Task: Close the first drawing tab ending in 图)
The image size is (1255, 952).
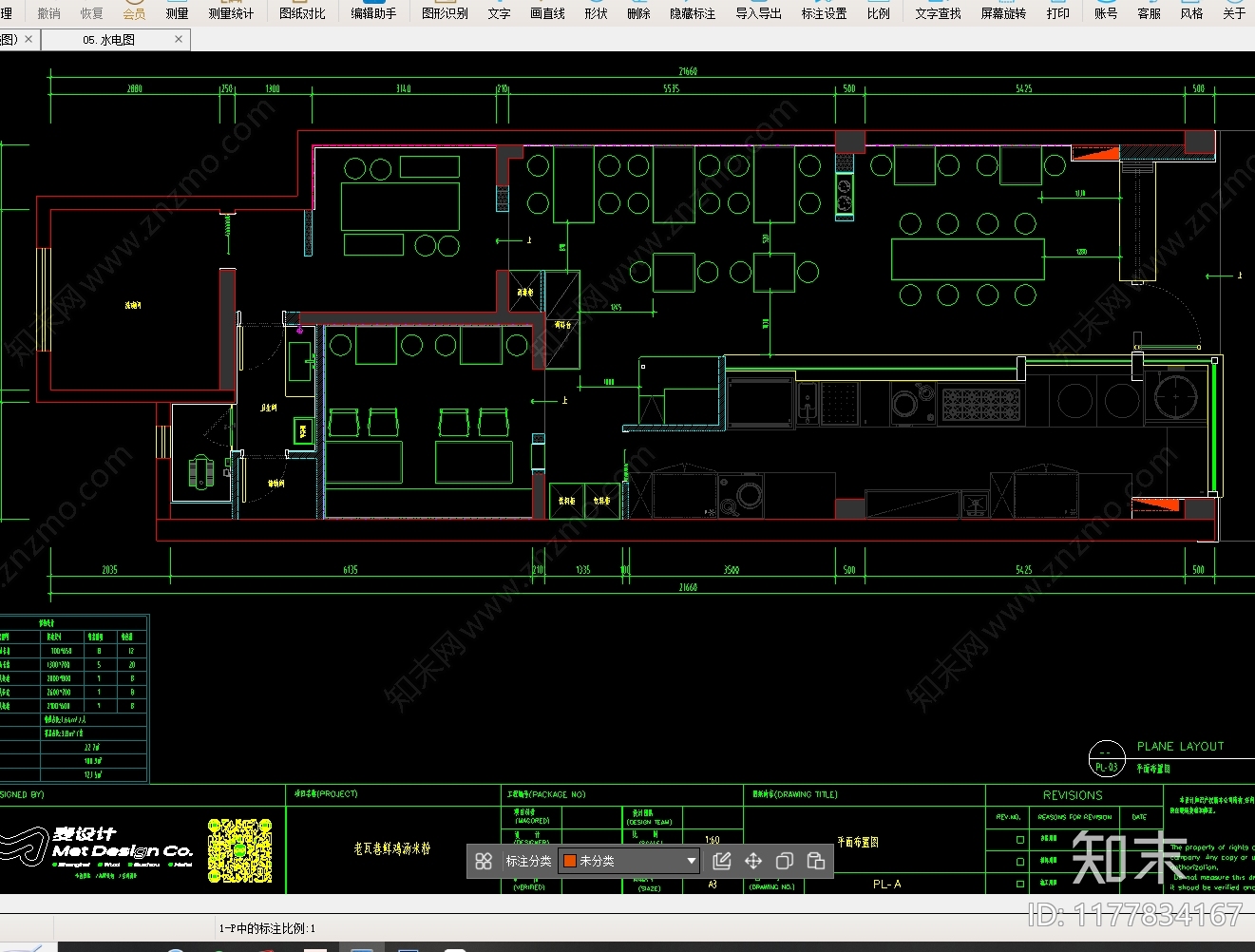Action: (29, 40)
